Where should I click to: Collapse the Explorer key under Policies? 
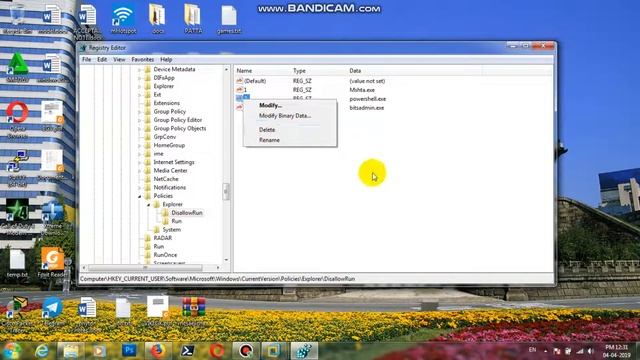pos(149,204)
